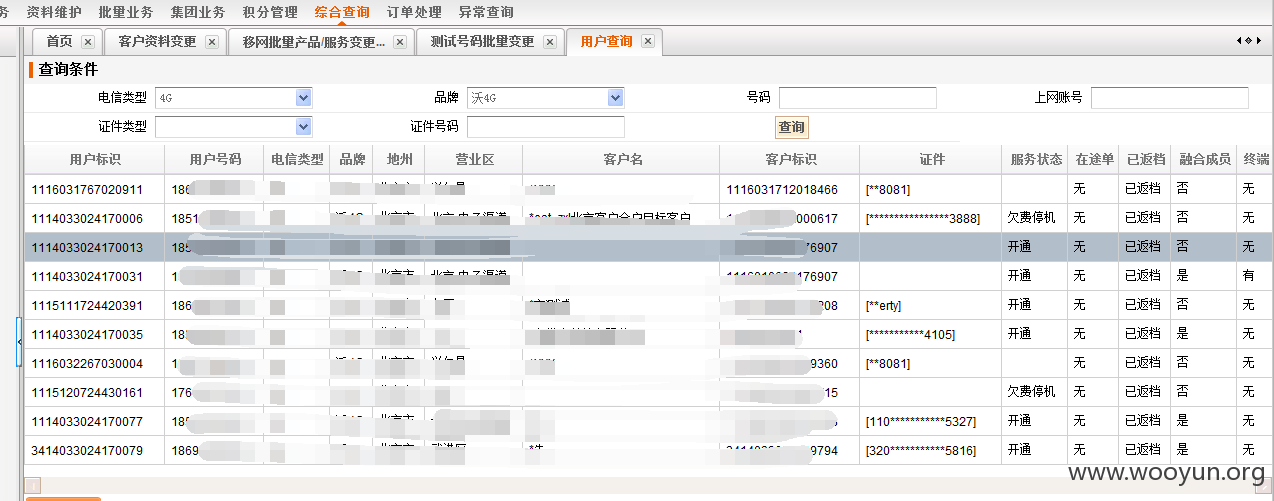
Task: Click the 证件 cell ending 5327
Action: click(931, 421)
